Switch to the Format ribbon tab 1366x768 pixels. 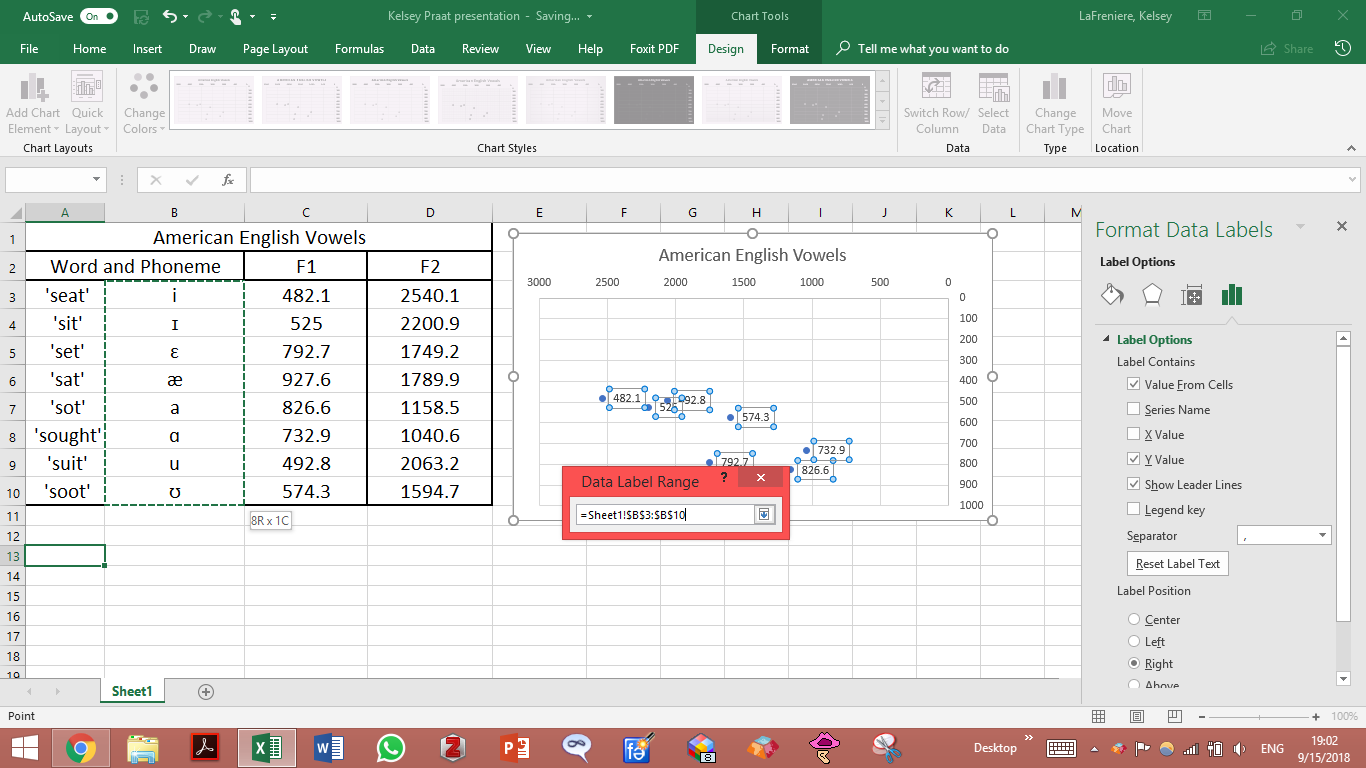(x=789, y=48)
